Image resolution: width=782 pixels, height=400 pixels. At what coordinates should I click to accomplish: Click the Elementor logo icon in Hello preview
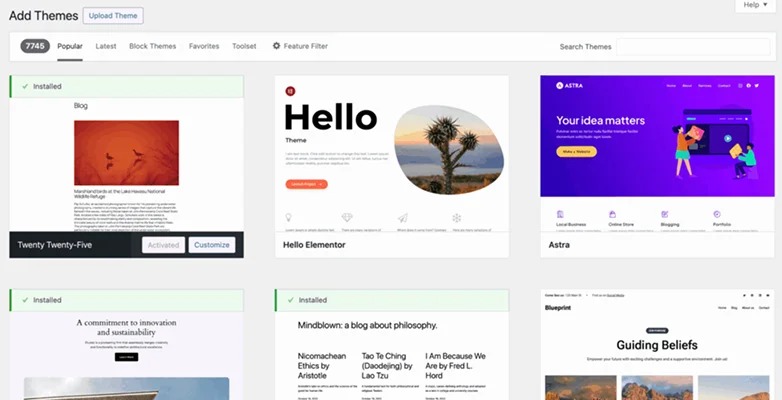(290, 91)
